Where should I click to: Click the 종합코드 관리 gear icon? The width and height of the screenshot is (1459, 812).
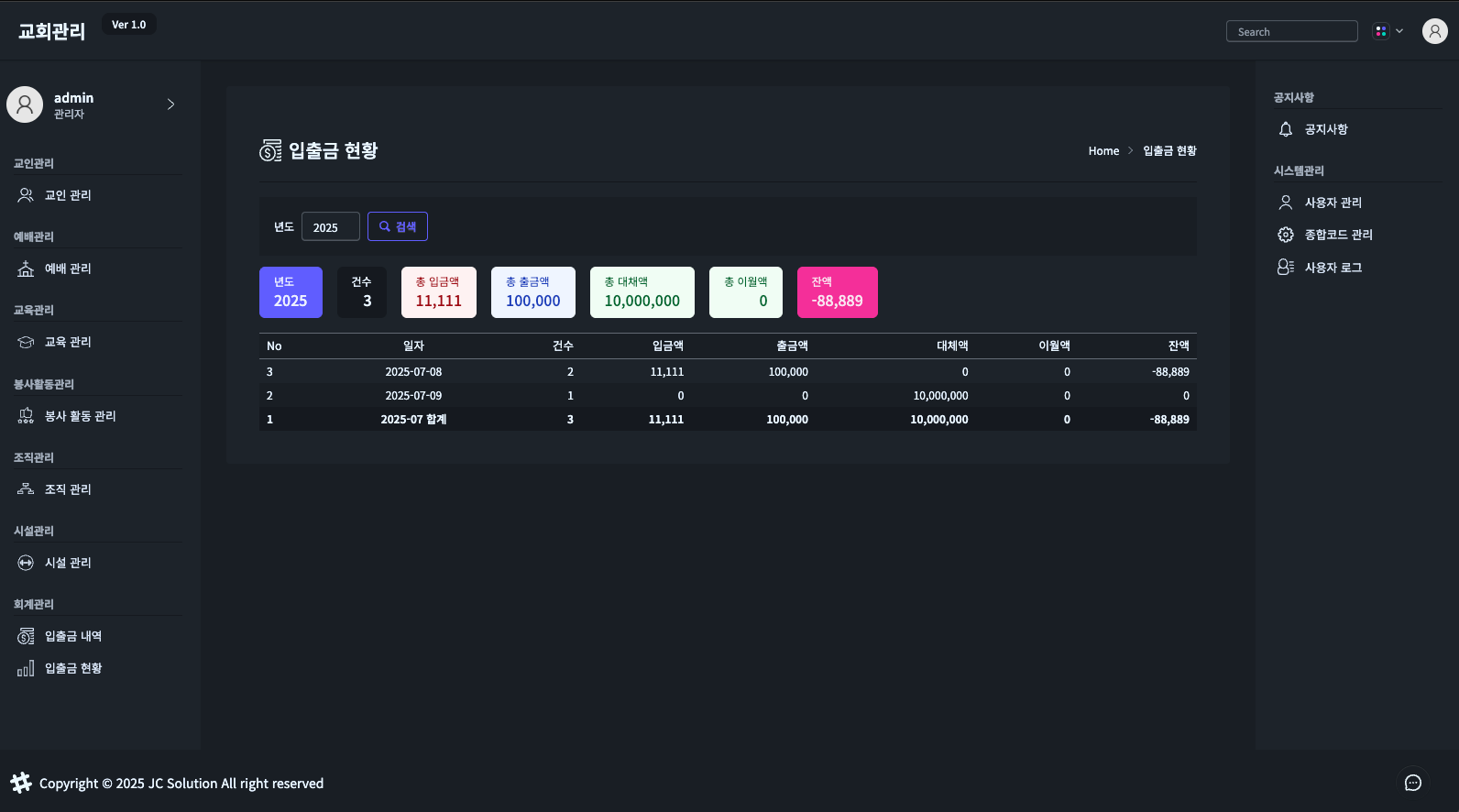[1286, 235]
